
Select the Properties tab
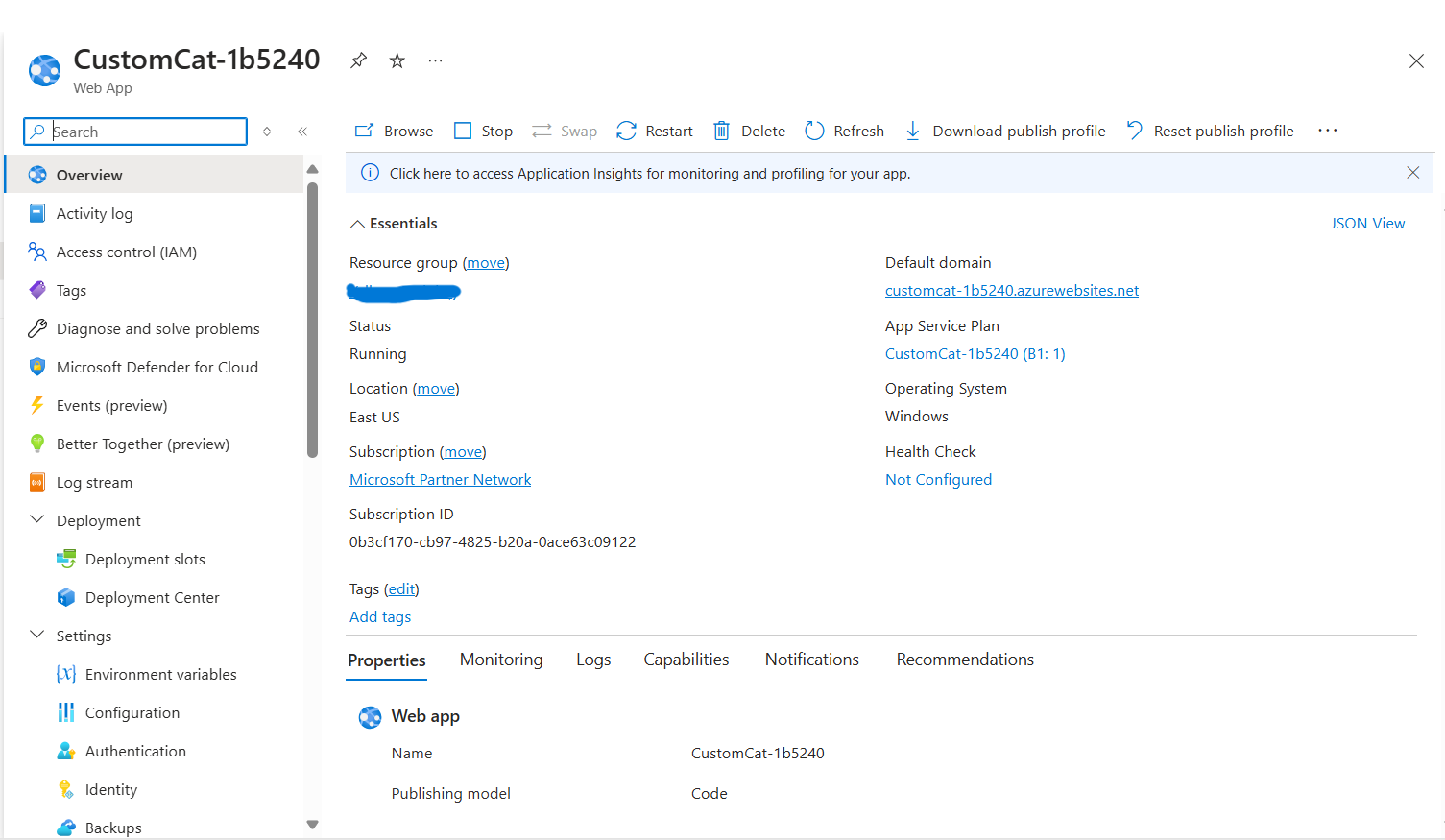(x=386, y=660)
